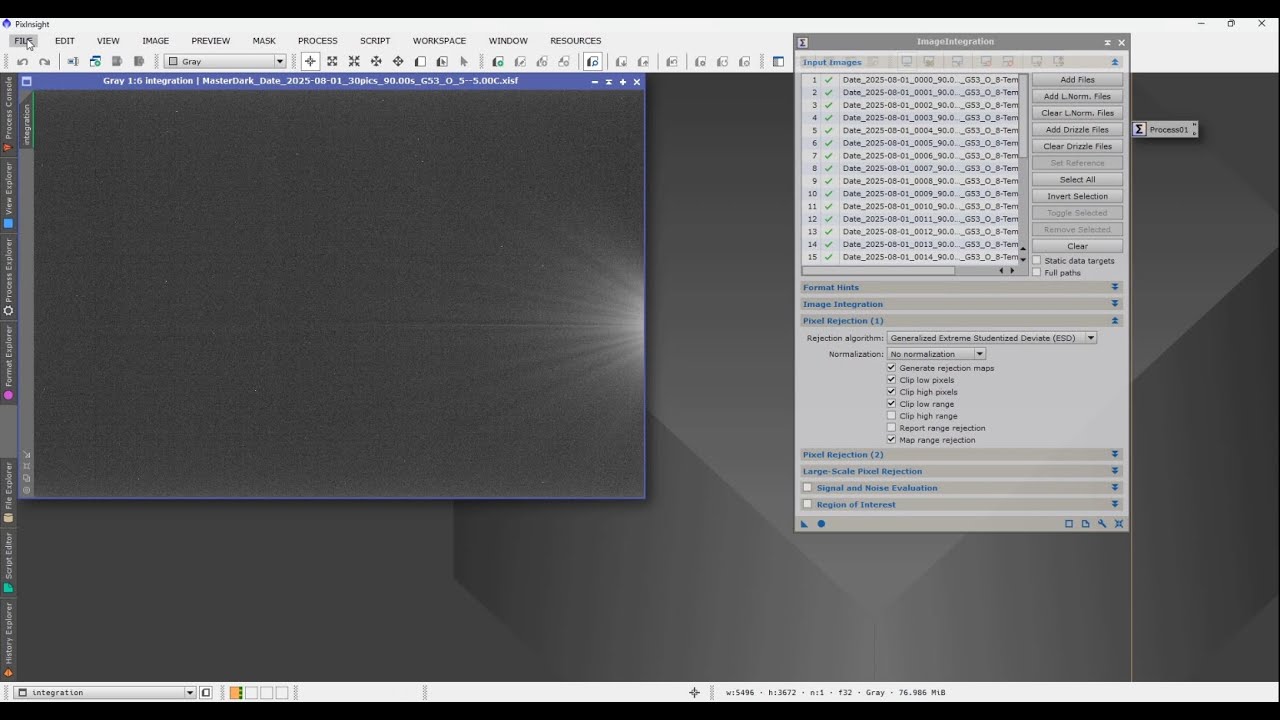
Task: Click the Redo arrow in the toolbar
Action: [44, 62]
